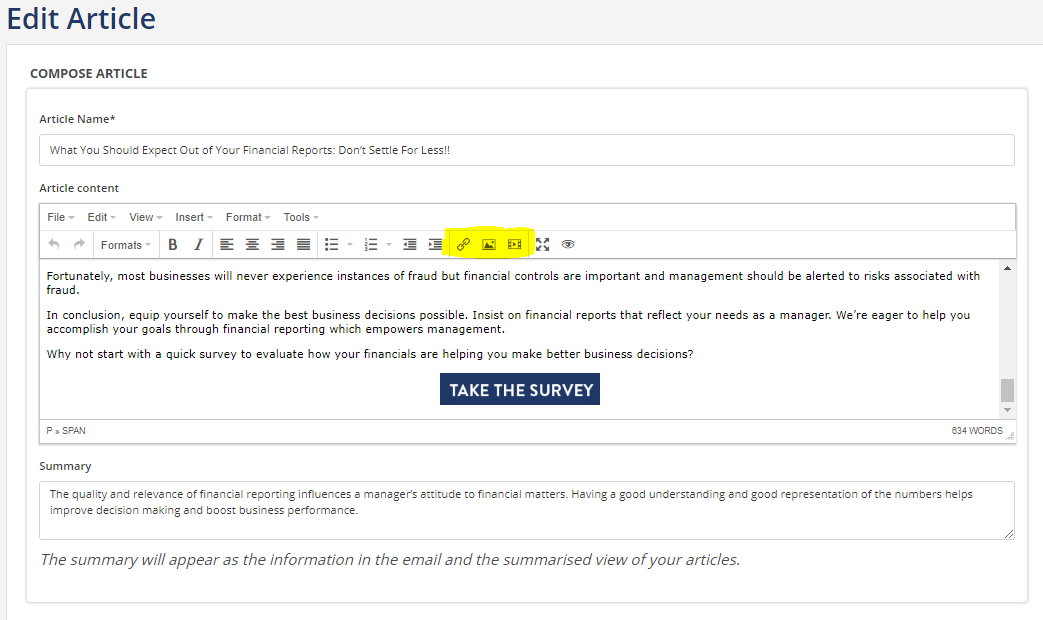Click into the Summary text area
Screen dimensions: 1043x620
[527, 510]
